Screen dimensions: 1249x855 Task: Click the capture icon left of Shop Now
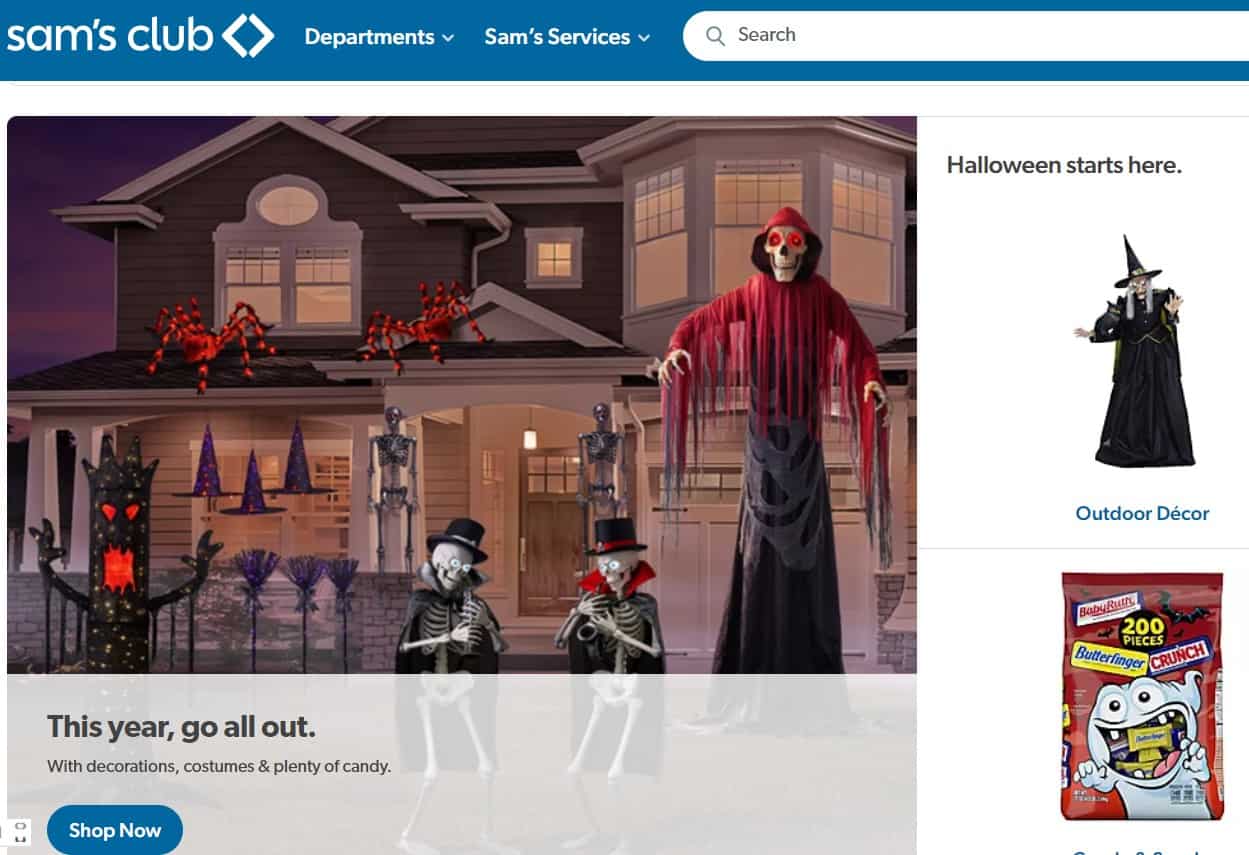pyautogui.click(x=20, y=832)
